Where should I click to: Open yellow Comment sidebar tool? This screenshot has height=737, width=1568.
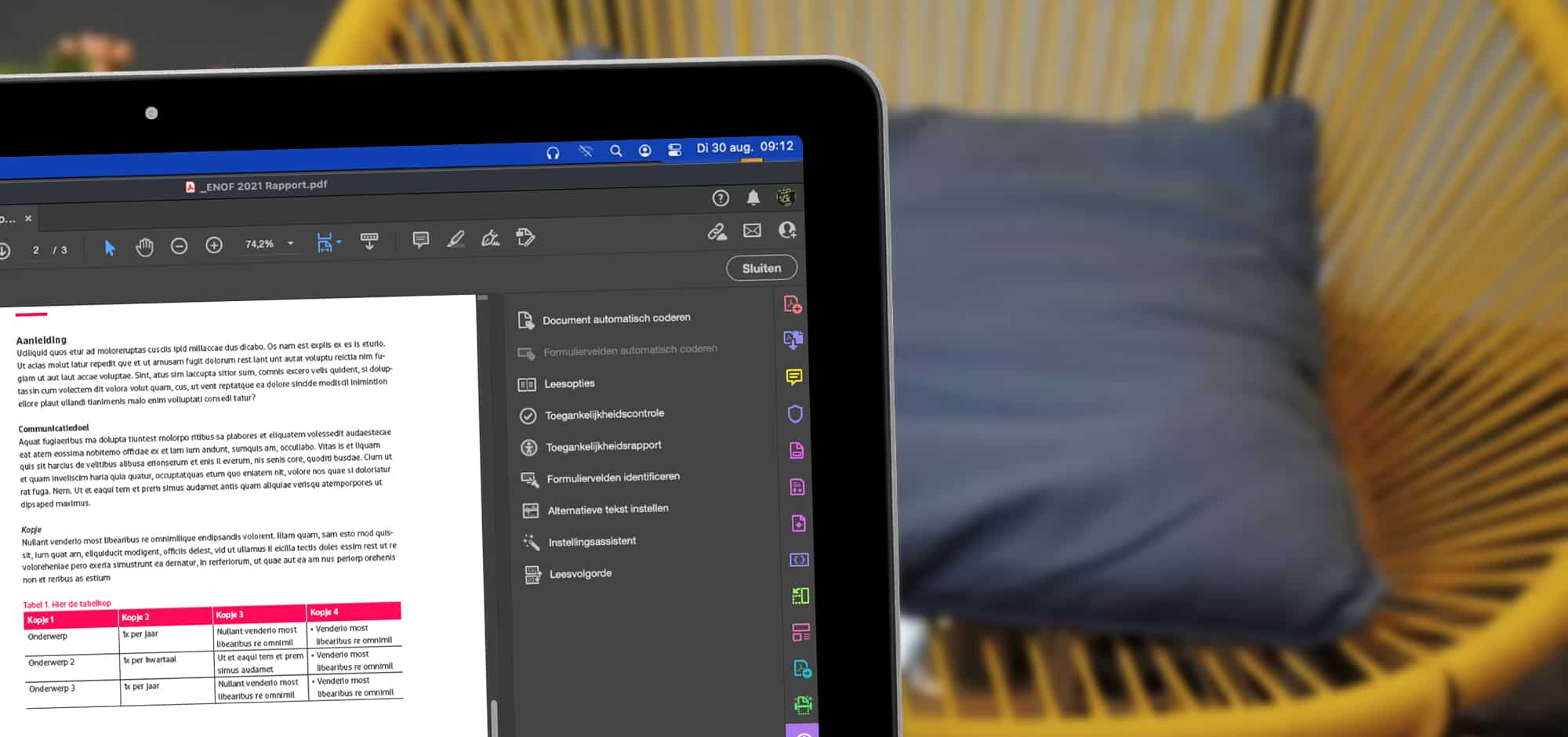pos(793,377)
